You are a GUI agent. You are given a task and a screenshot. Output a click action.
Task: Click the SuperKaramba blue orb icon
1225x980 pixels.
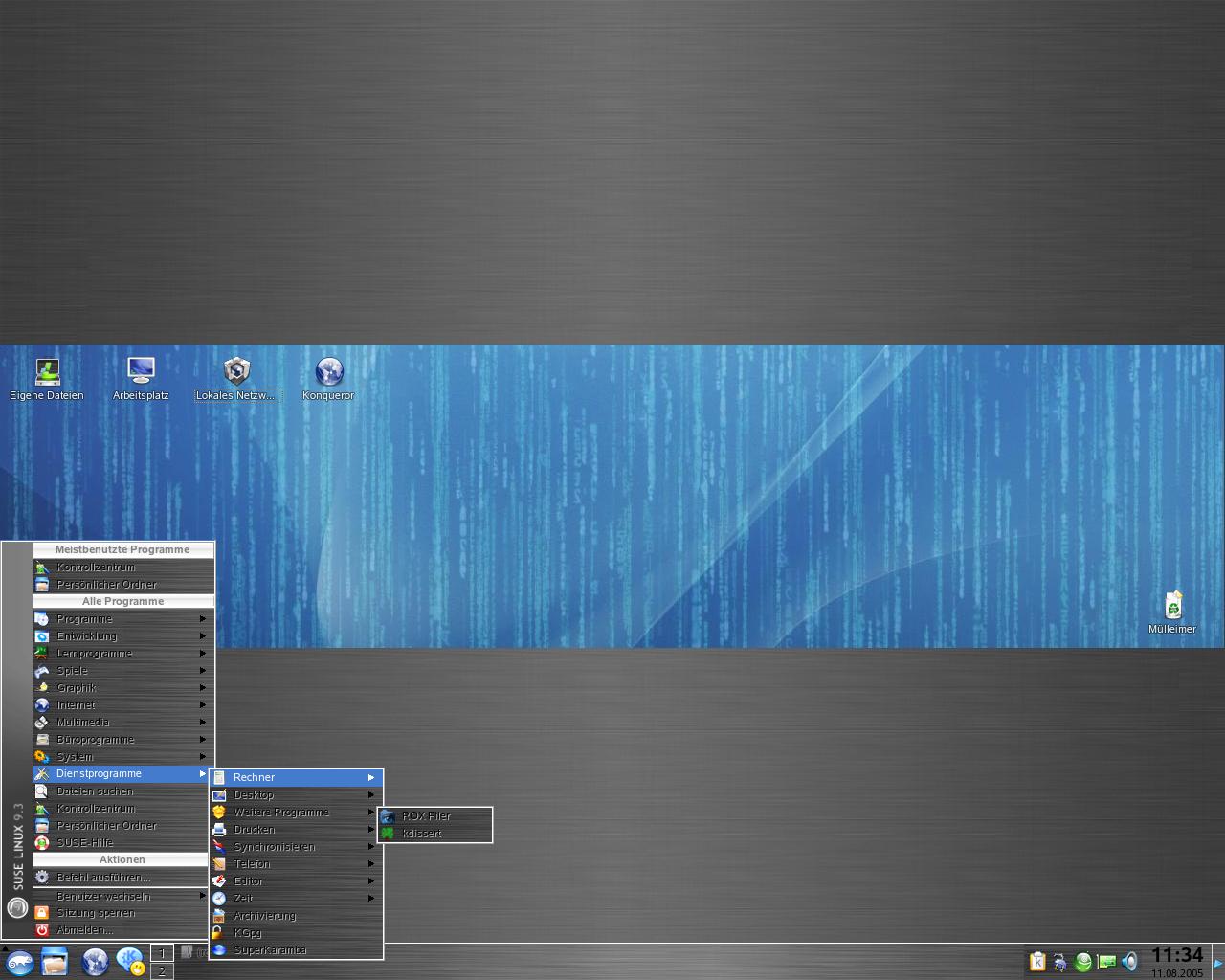219,950
